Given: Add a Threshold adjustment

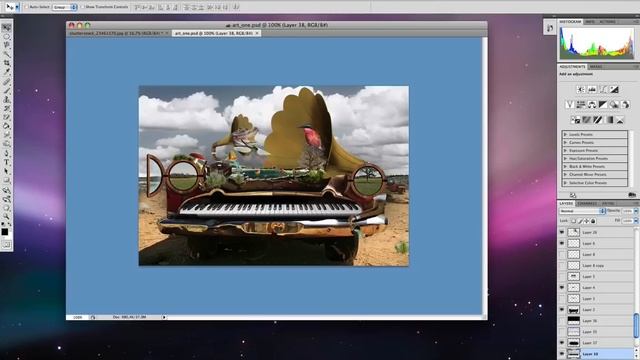Looking at the screenshot, I should coord(598,120).
